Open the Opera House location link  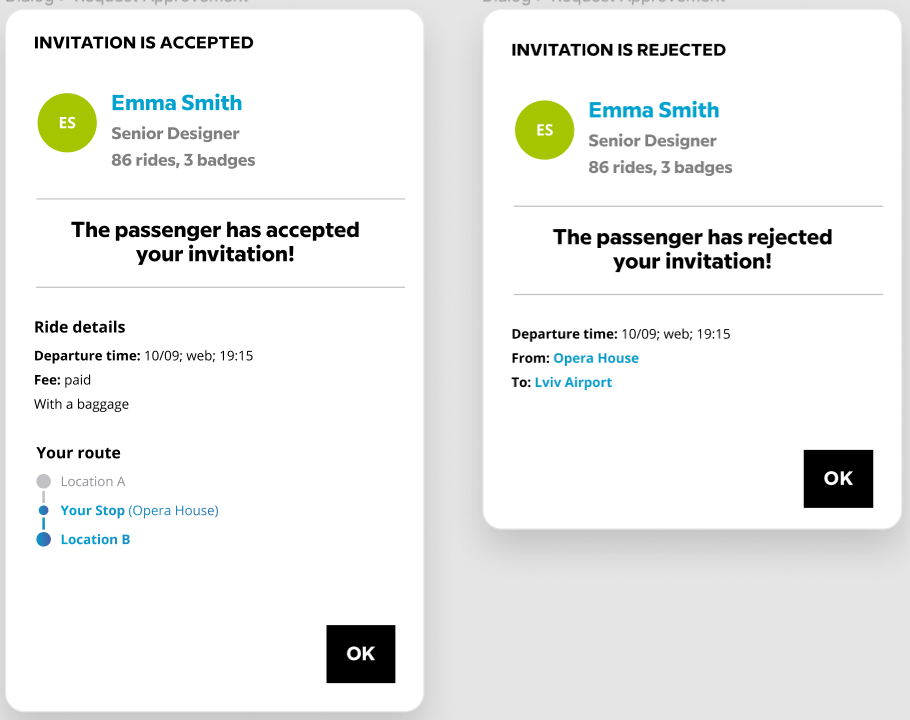(596, 357)
